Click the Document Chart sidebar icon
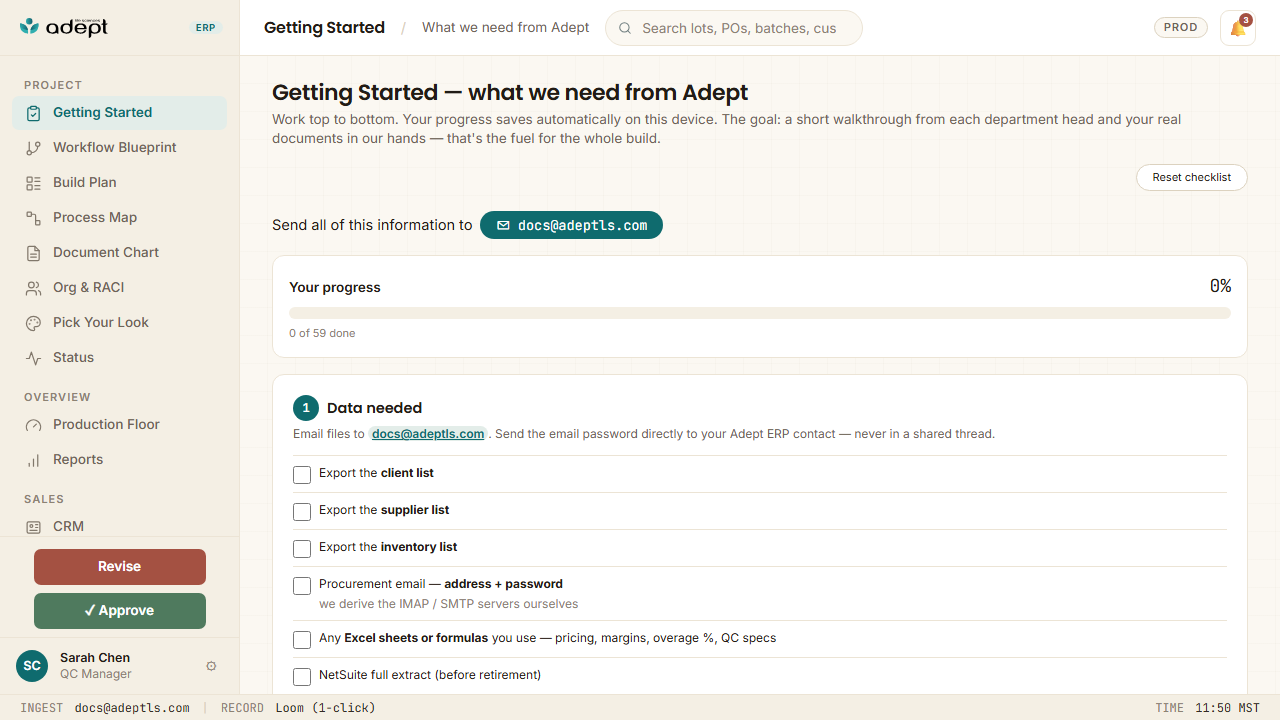The height and width of the screenshot is (720, 1280). coord(33,253)
